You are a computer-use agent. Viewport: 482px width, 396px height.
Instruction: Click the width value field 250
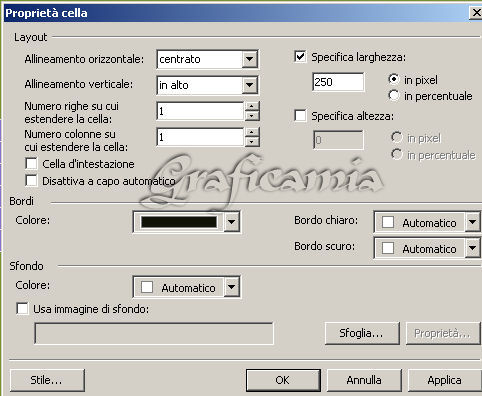pyautogui.click(x=338, y=82)
